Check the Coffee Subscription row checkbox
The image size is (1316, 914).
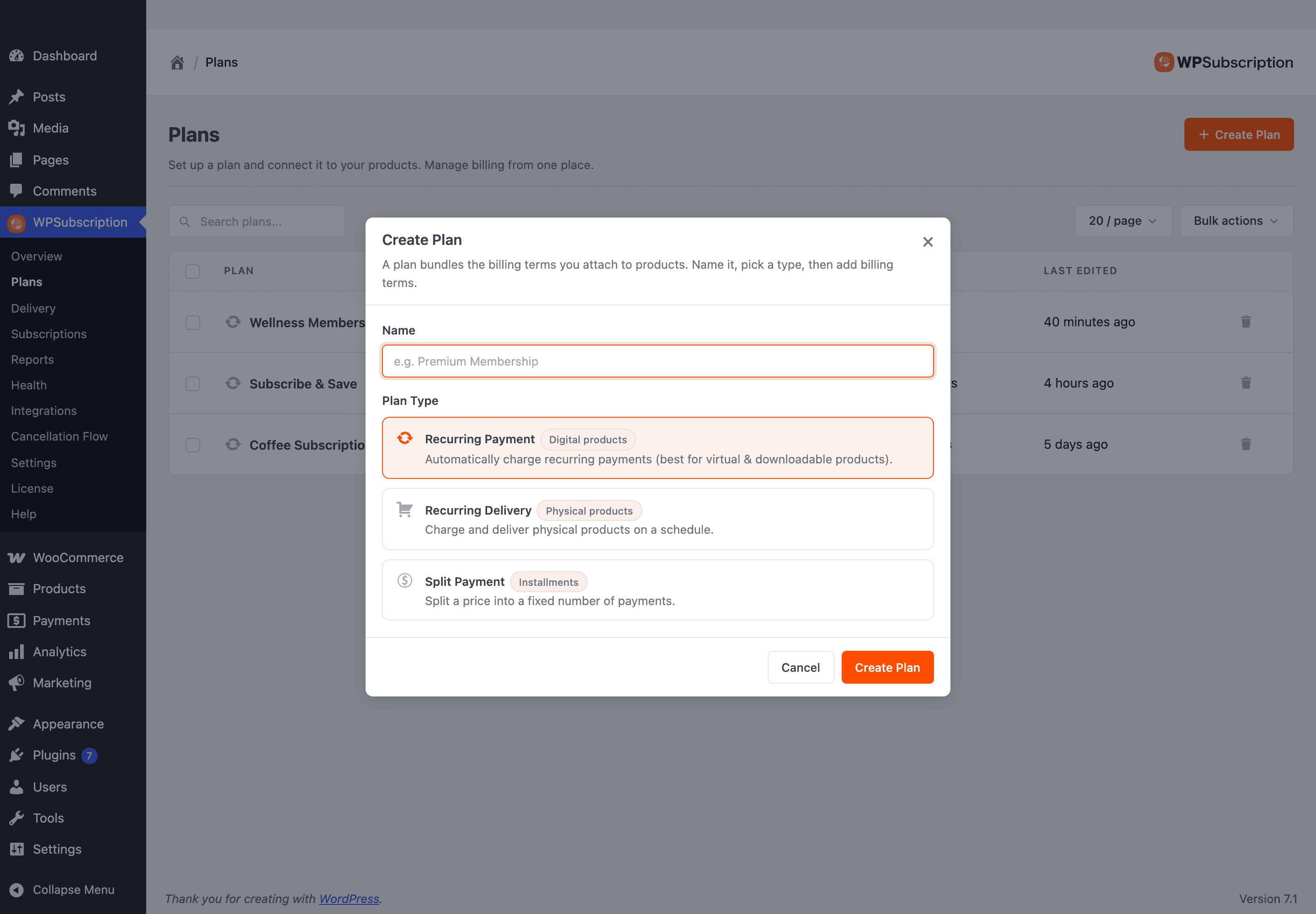point(193,445)
